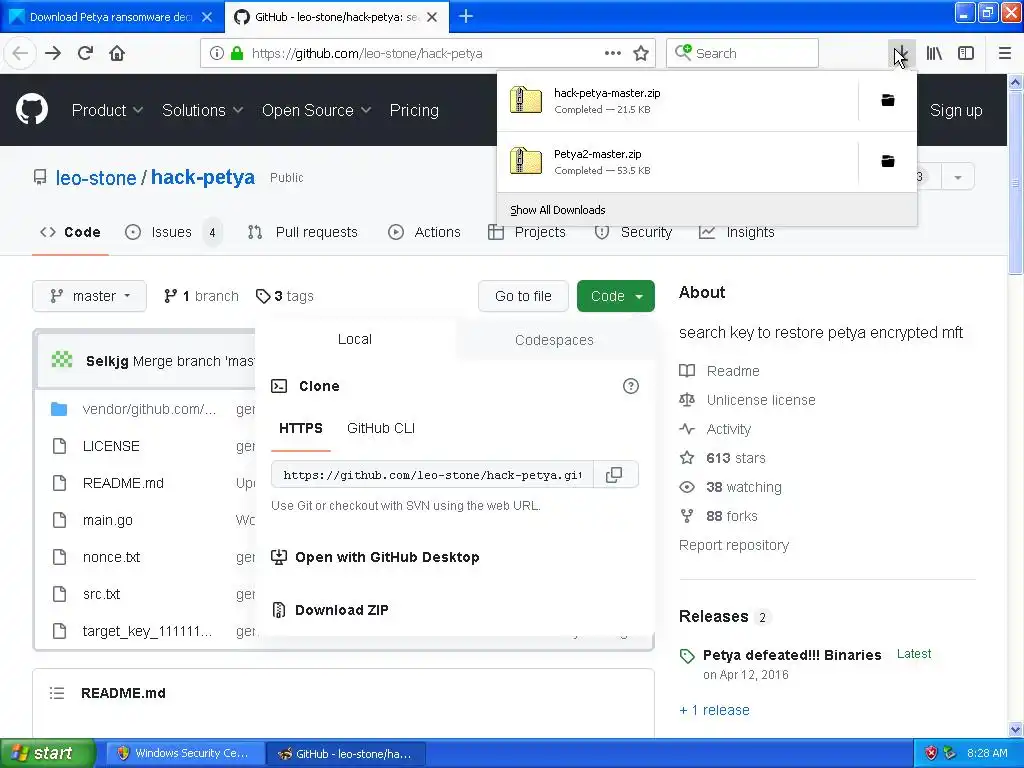1024x768 pixels.
Task: Open hack-petya-master.zip from downloads list
Action: click(677, 101)
